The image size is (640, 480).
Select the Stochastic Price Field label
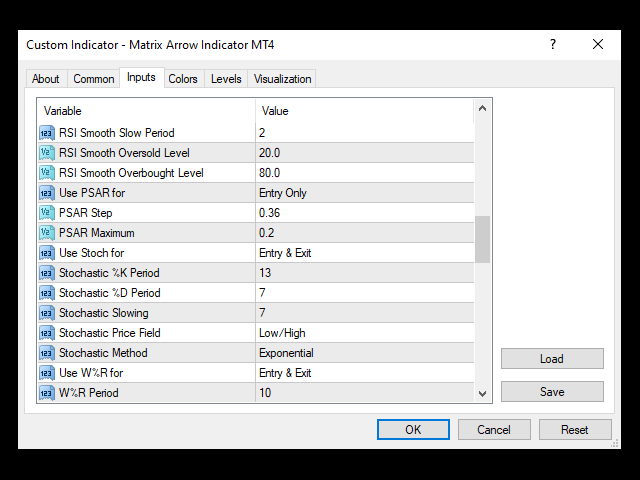pos(110,333)
